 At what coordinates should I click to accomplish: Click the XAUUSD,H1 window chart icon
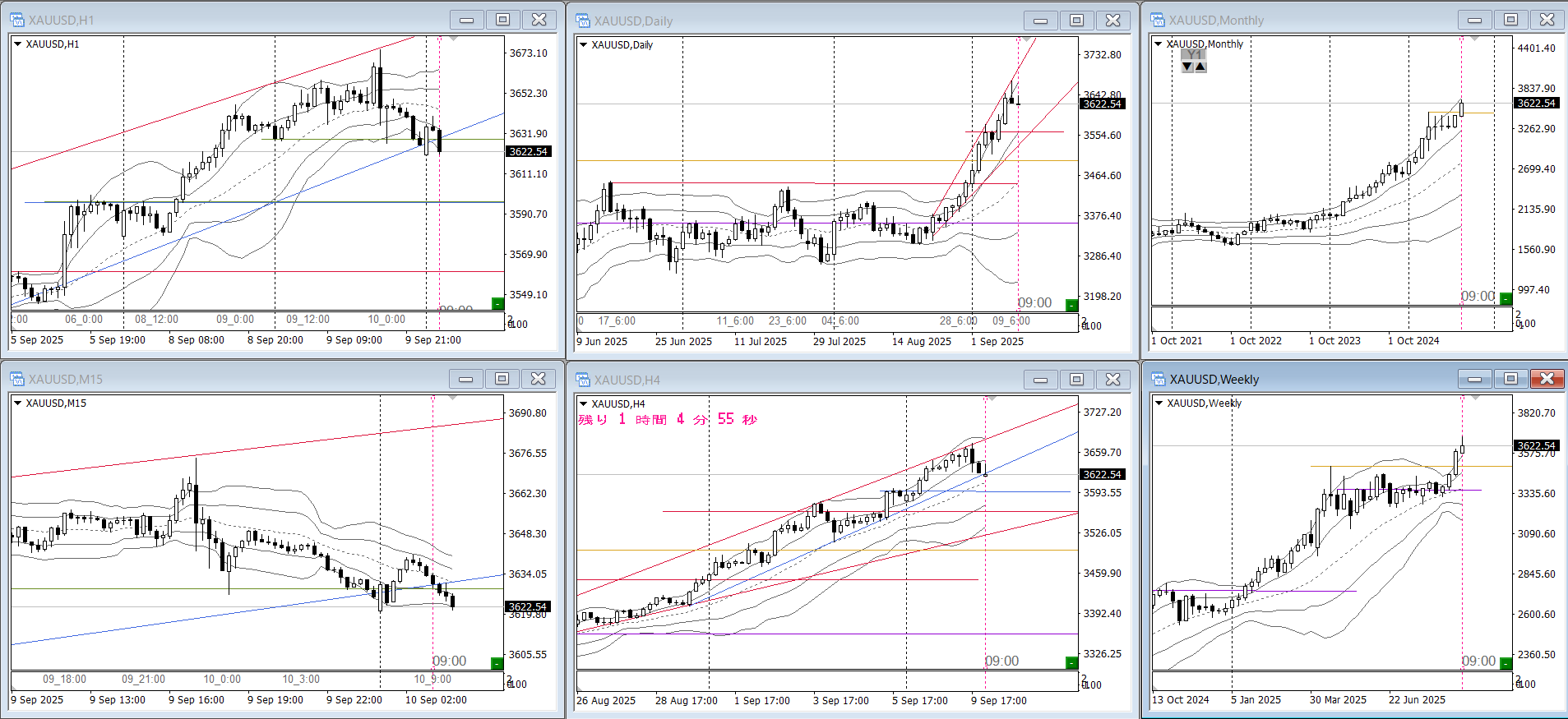(16, 20)
